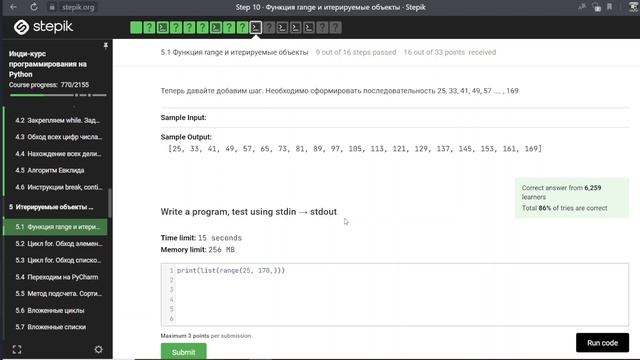Open the fifteenth step gray question square
Viewport: 640px width, 360px height.
click(x=322, y=27)
